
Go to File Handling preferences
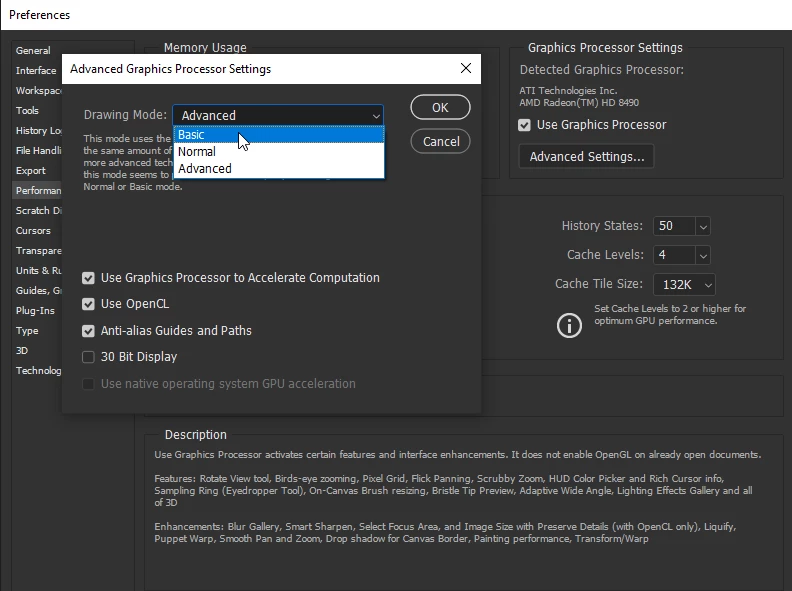coord(38,151)
